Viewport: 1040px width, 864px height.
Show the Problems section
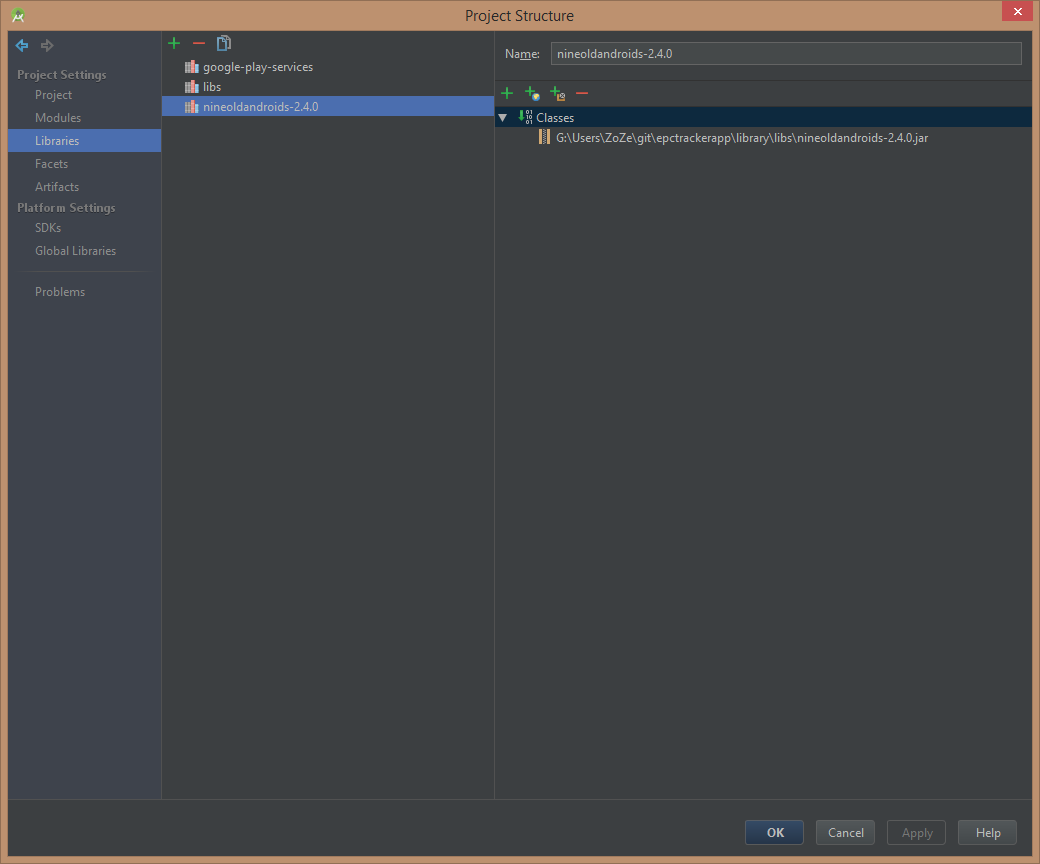point(60,292)
